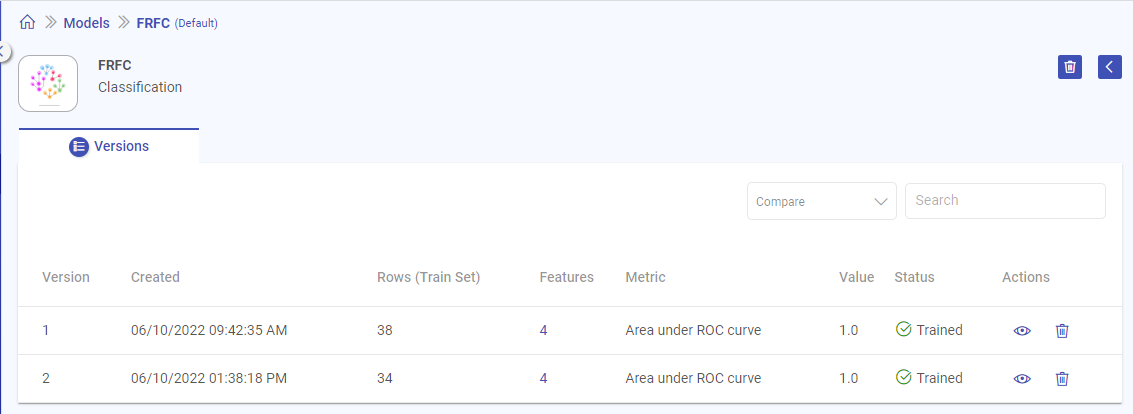Viewport: 1133px width, 414px height.
Task: Go to Models in the breadcrumb
Action: pyautogui.click(x=86, y=22)
